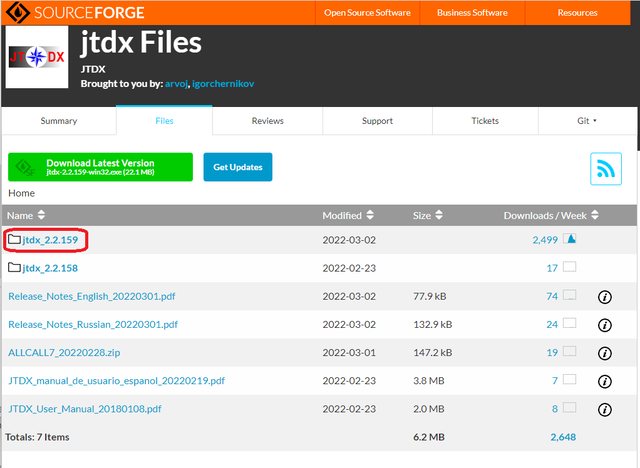Viewport: 640px width, 468px height.
Task: Click the SourceForge diamond logo icon
Action: pos(18,12)
